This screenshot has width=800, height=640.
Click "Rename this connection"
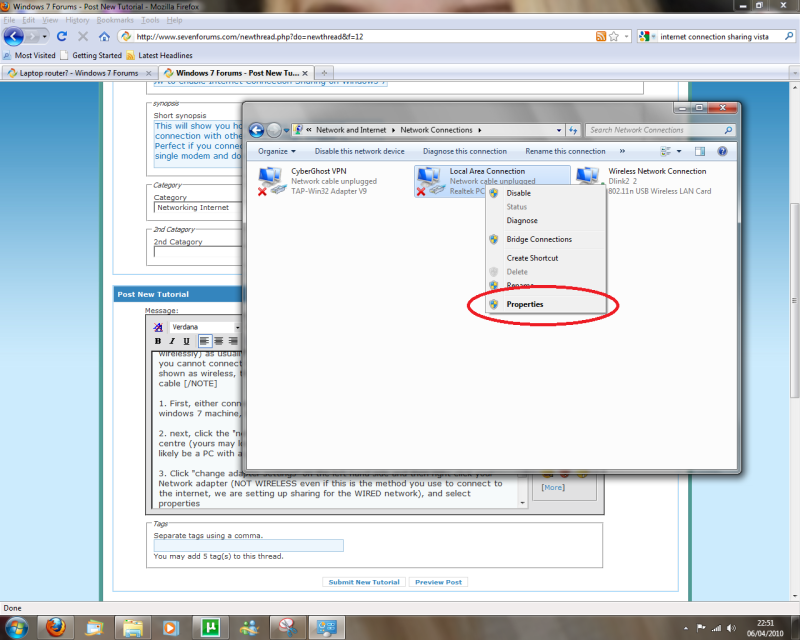pyautogui.click(x=565, y=151)
